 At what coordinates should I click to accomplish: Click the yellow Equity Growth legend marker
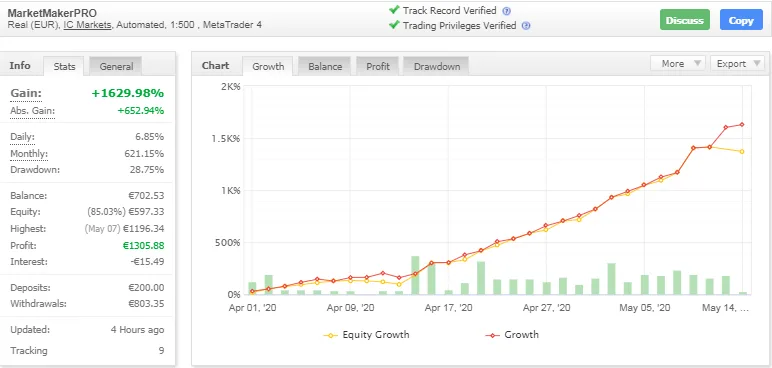point(330,335)
